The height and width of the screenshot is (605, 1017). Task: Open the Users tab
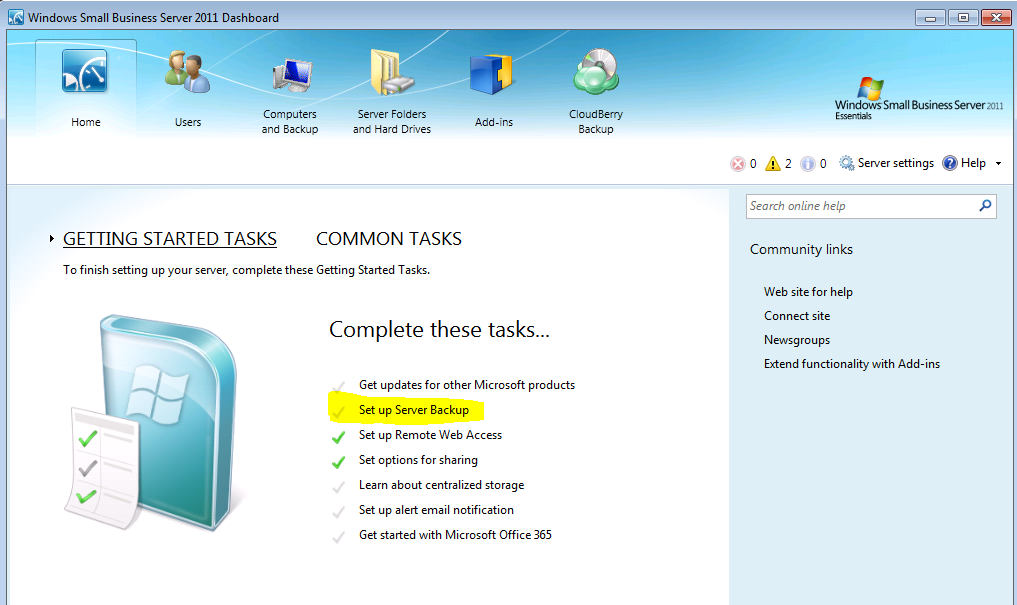pyautogui.click(x=187, y=88)
